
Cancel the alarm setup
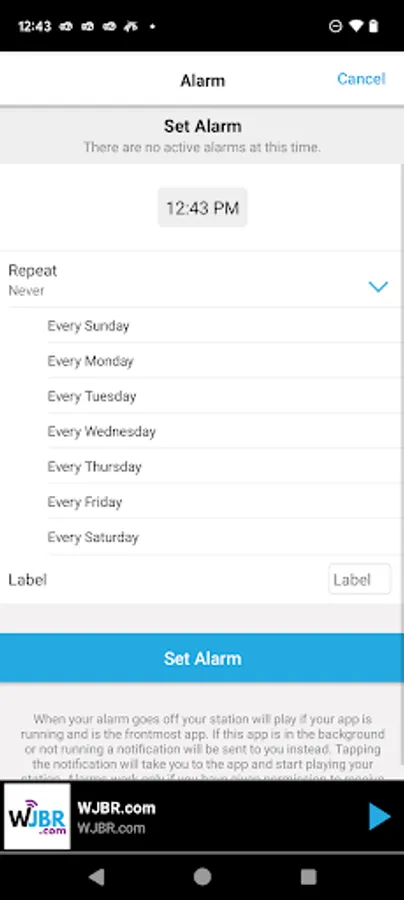[x=361, y=79]
